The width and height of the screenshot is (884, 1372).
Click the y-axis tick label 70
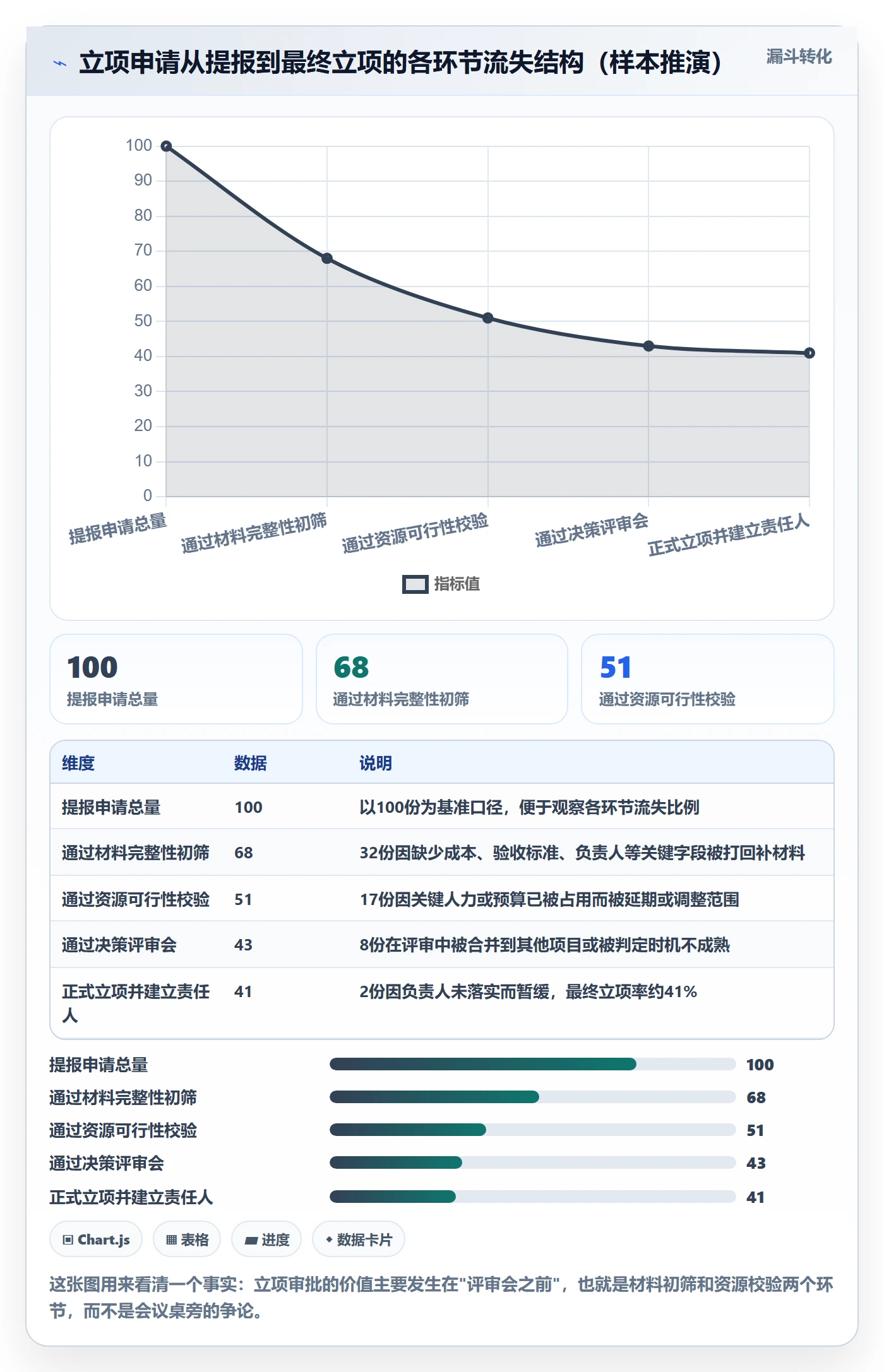(143, 251)
